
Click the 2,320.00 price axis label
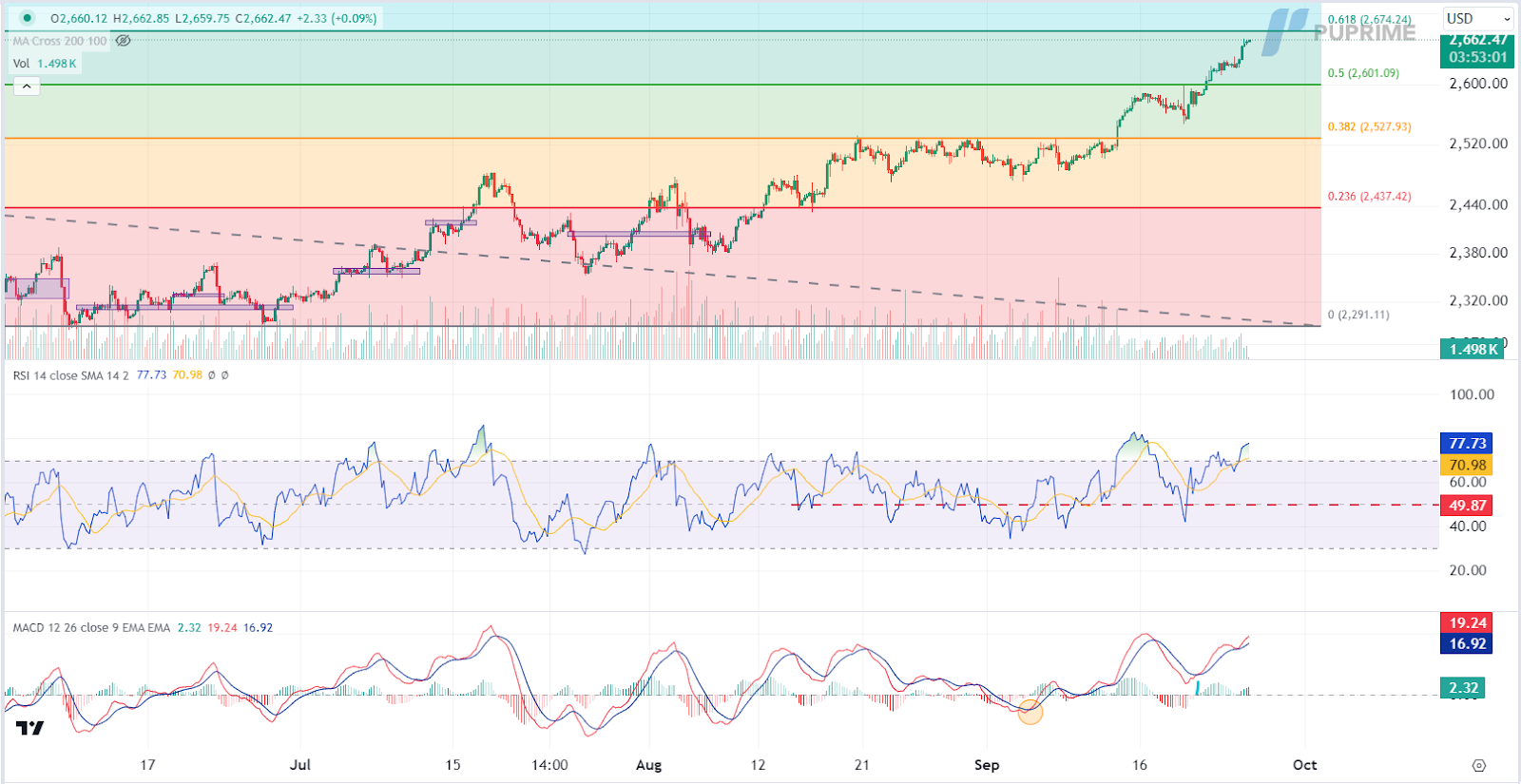click(x=1478, y=300)
